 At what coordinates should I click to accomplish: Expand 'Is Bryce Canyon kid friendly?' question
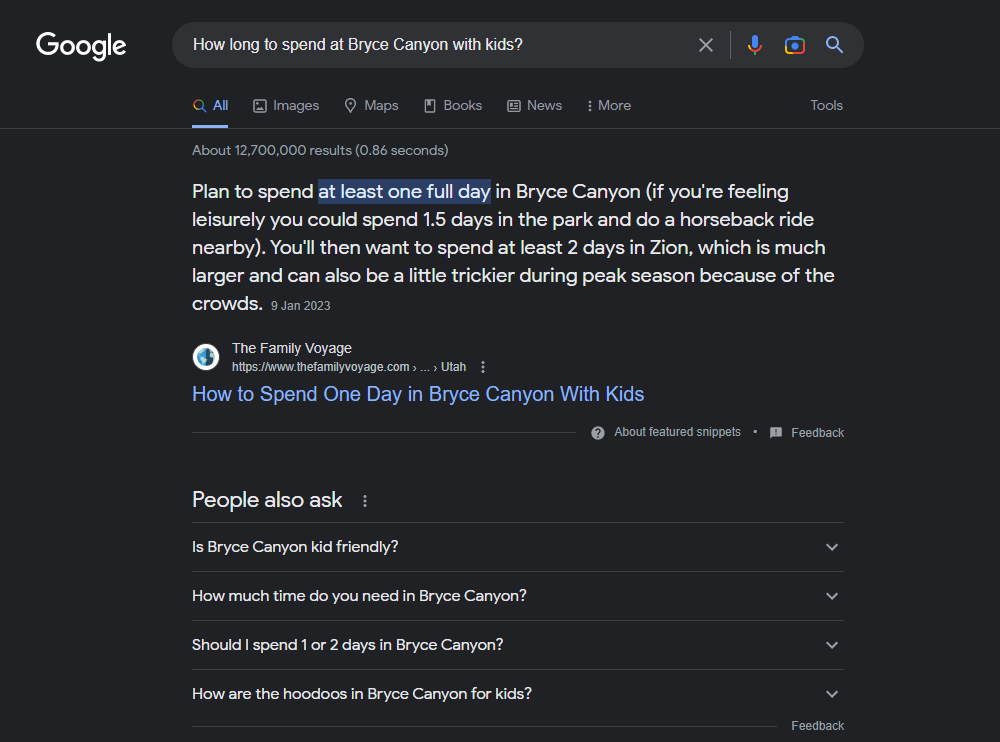click(518, 547)
